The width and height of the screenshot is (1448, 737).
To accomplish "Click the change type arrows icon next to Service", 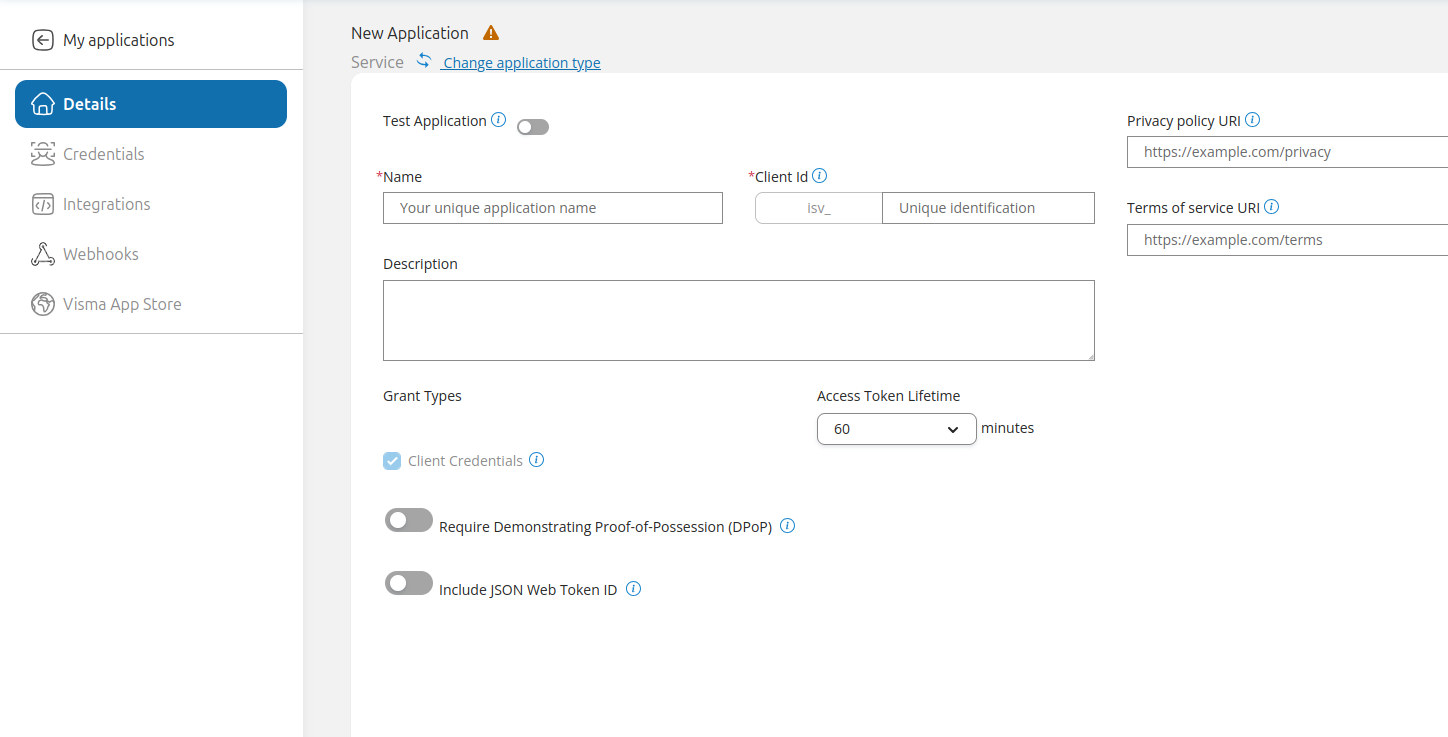I will [x=424, y=60].
